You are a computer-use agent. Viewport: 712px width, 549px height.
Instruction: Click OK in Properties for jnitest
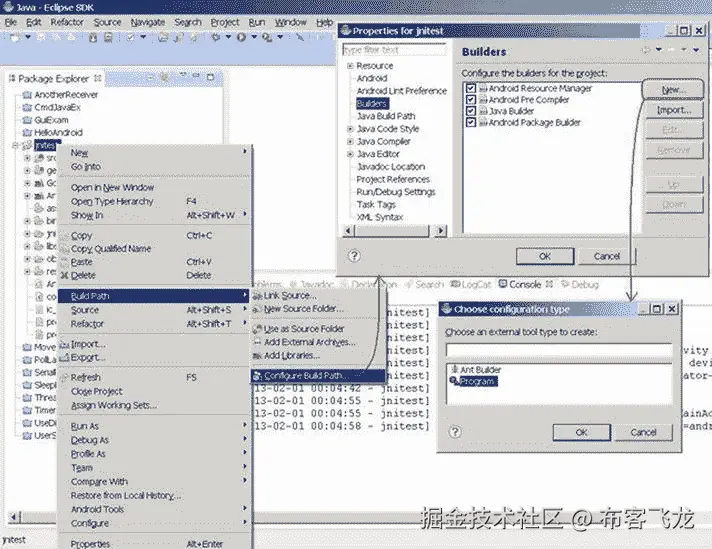tap(545, 256)
